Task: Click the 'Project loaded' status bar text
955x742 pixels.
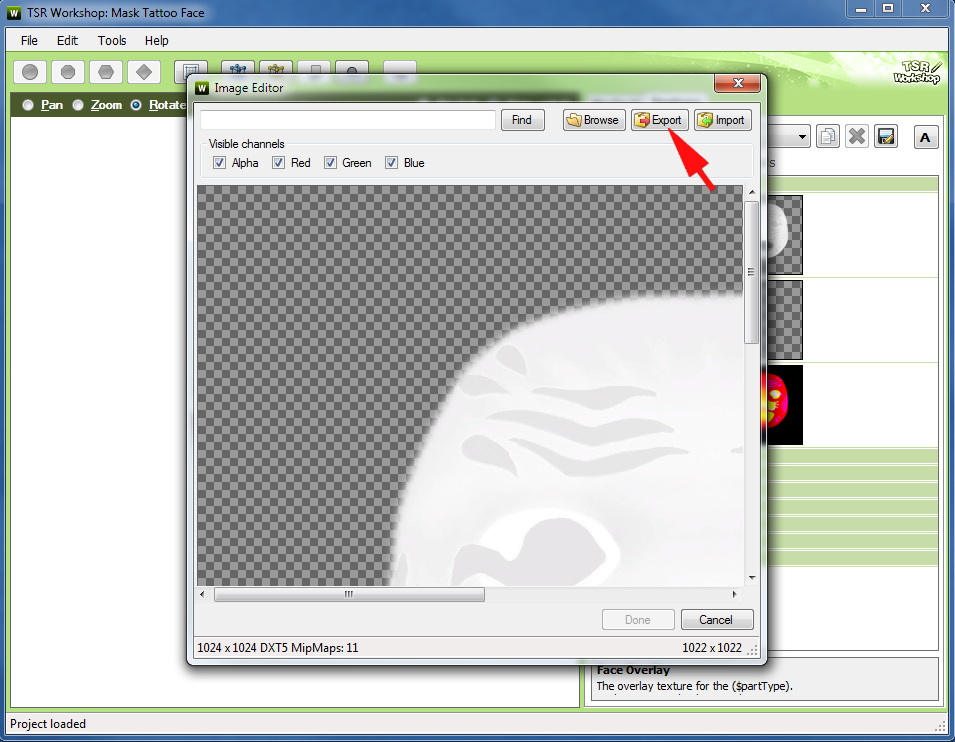Action: [48, 724]
